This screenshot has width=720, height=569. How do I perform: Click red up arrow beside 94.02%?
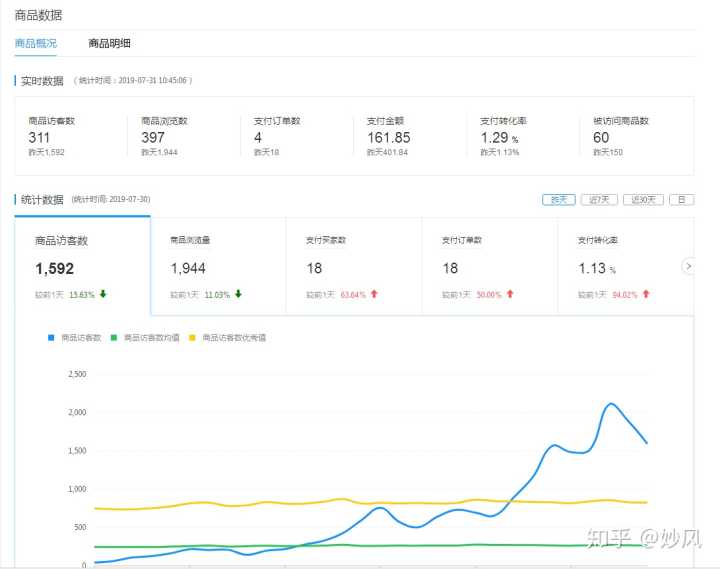pos(646,294)
